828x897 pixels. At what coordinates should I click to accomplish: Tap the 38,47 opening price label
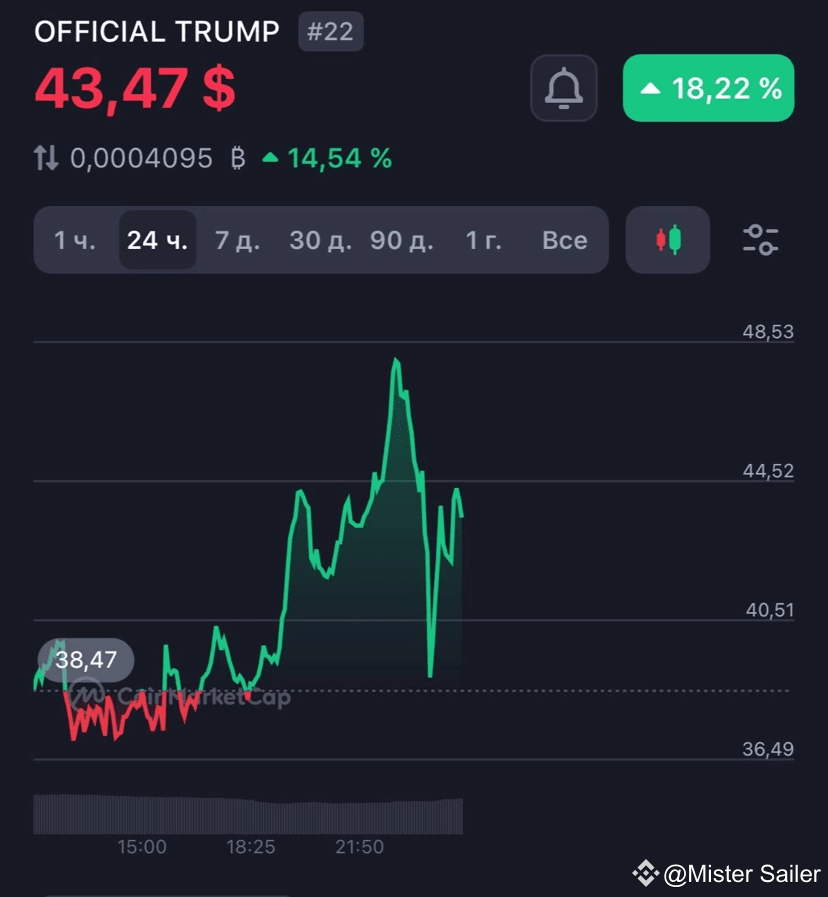click(86, 660)
